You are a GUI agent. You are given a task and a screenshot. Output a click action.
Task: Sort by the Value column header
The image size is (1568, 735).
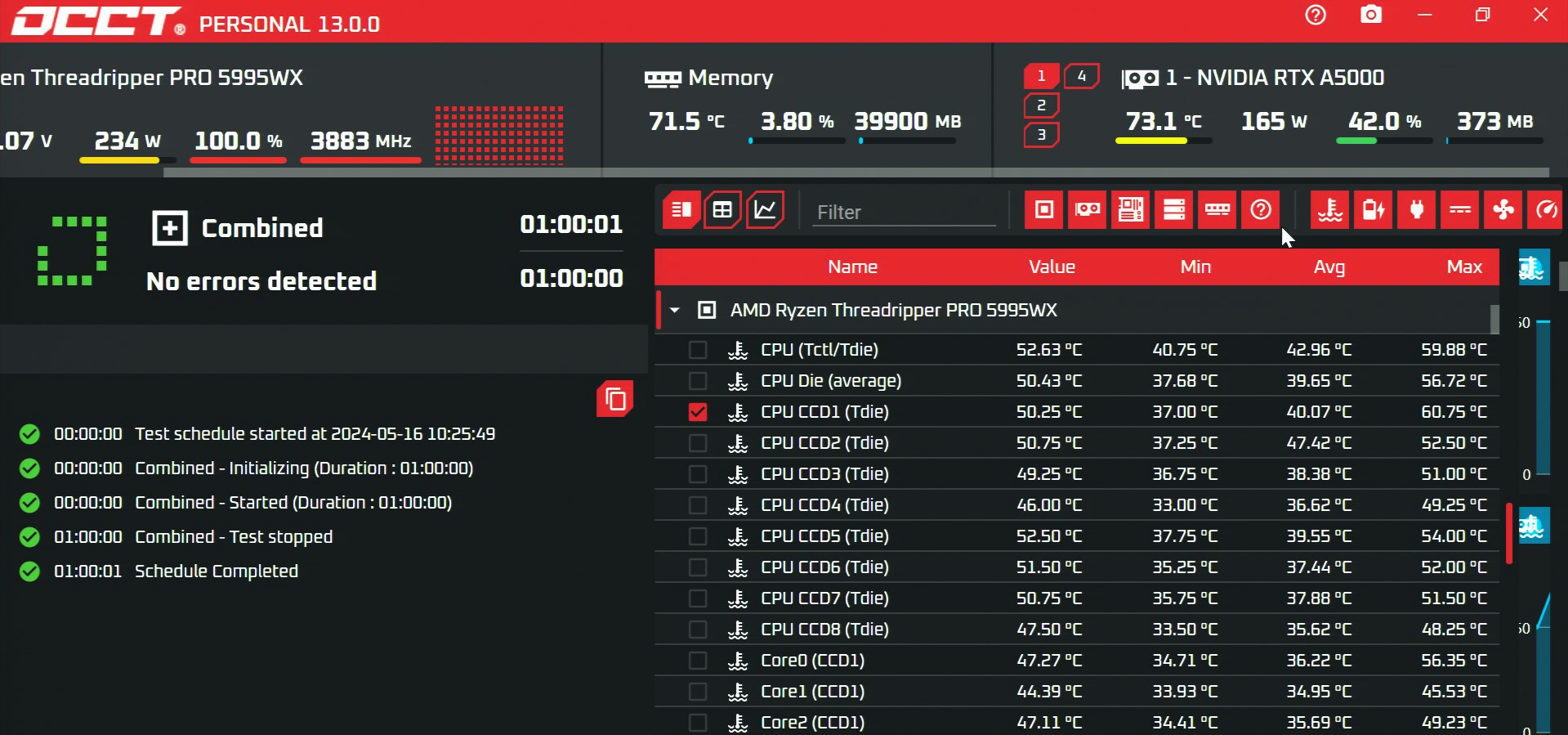(1052, 267)
